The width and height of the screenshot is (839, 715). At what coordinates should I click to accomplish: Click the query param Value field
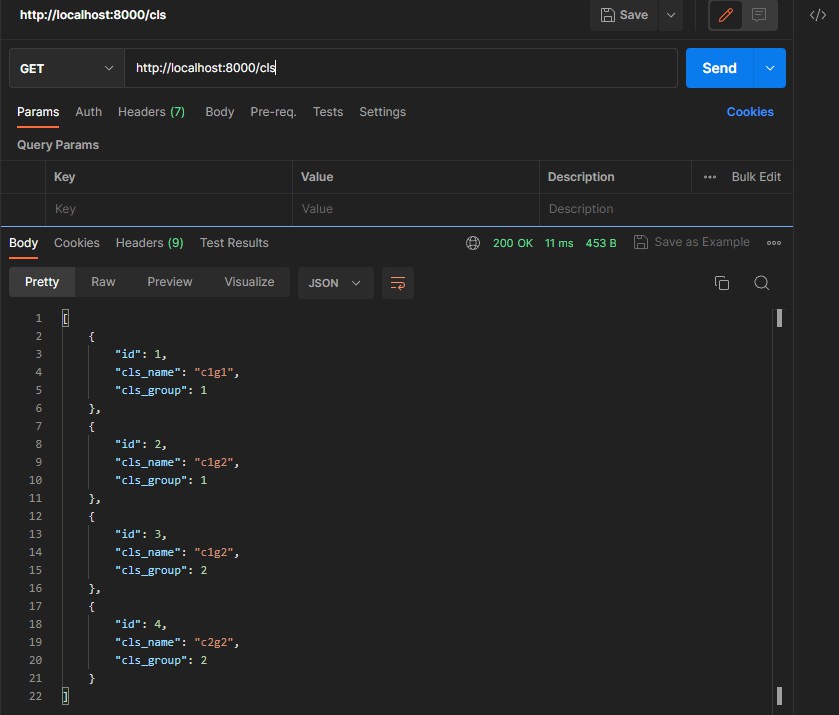click(x=416, y=209)
